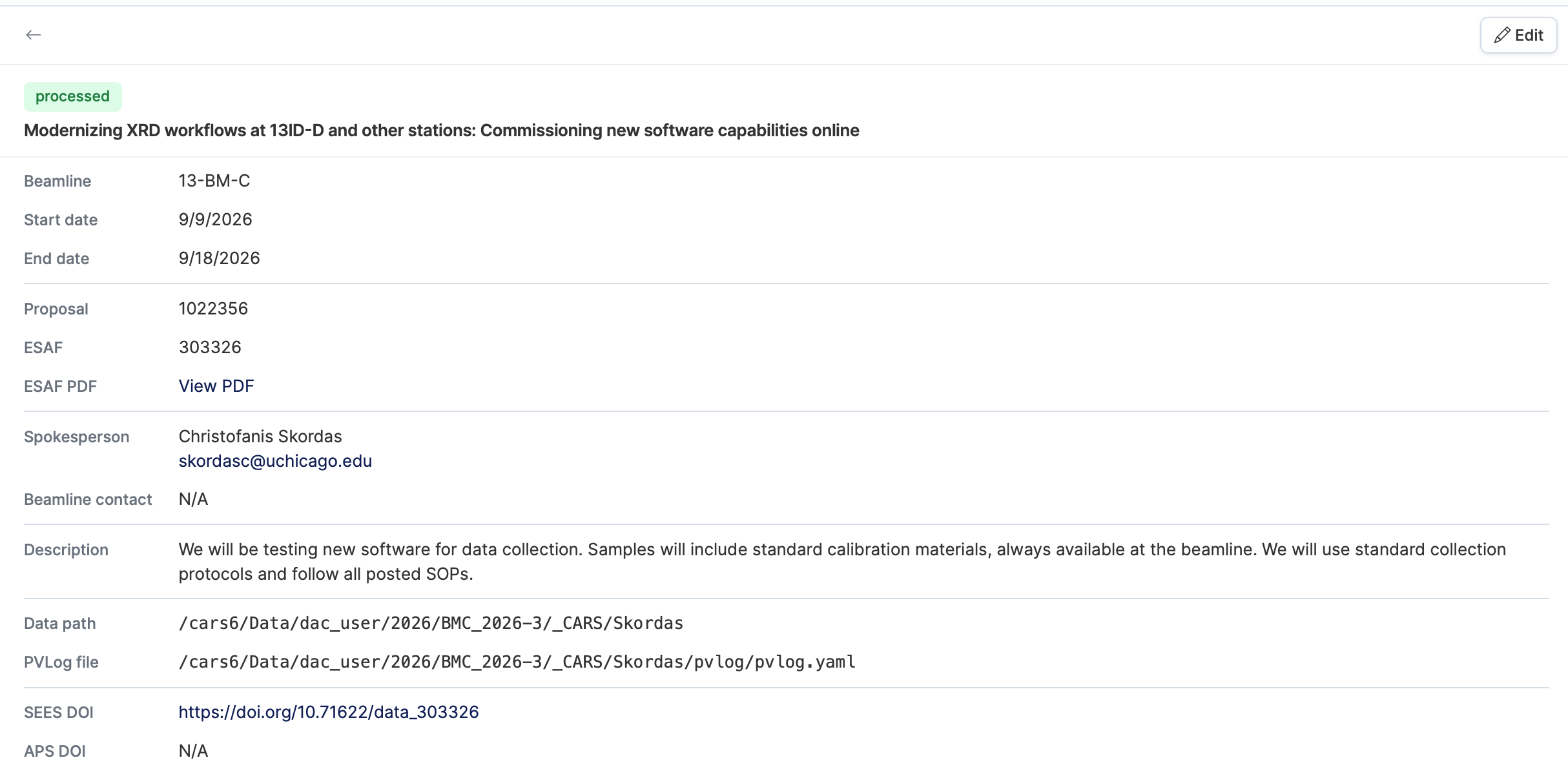Click the Data path ending in _CARS/Skordas
The width and height of the screenshot is (1568, 780).
pos(431,623)
